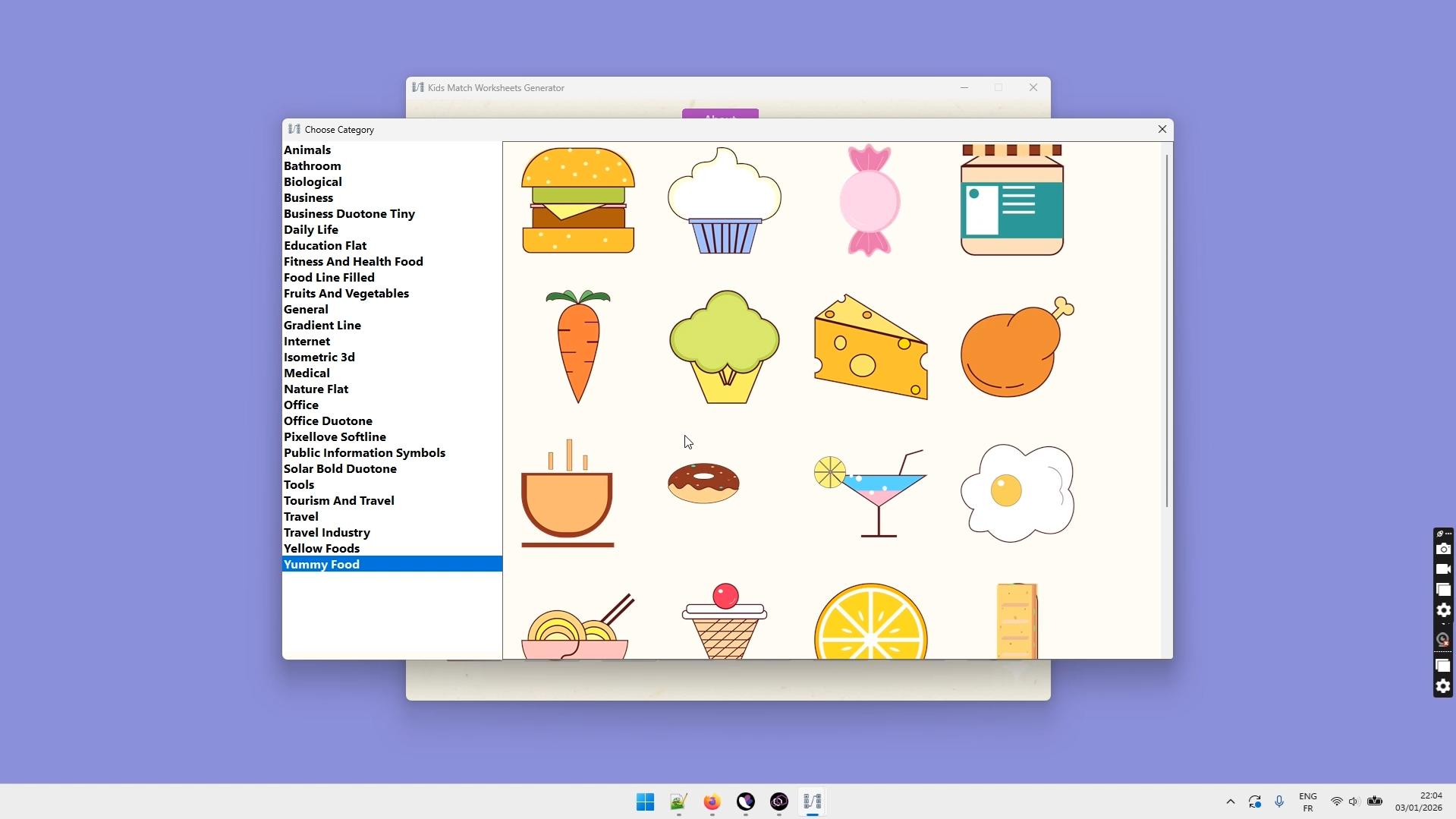Open the Isometric 3d category
The width and height of the screenshot is (1456, 819).
[319, 358]
